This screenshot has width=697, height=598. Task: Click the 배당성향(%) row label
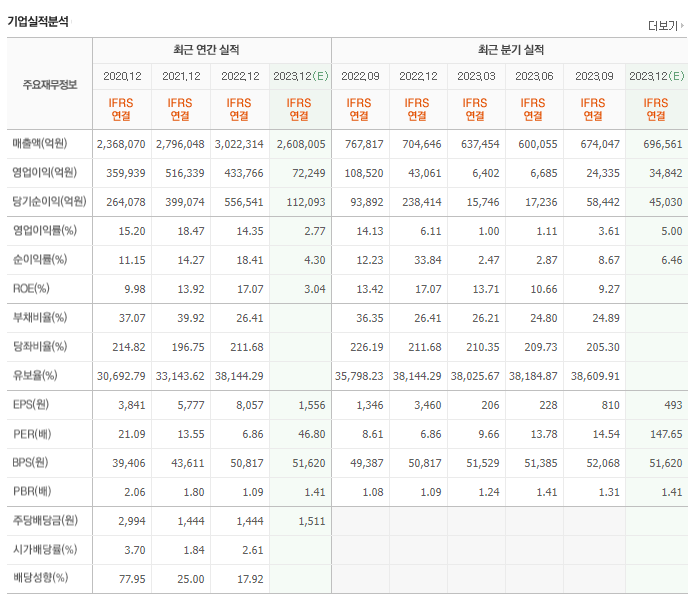pyautogui.click(x=40, y=578)
